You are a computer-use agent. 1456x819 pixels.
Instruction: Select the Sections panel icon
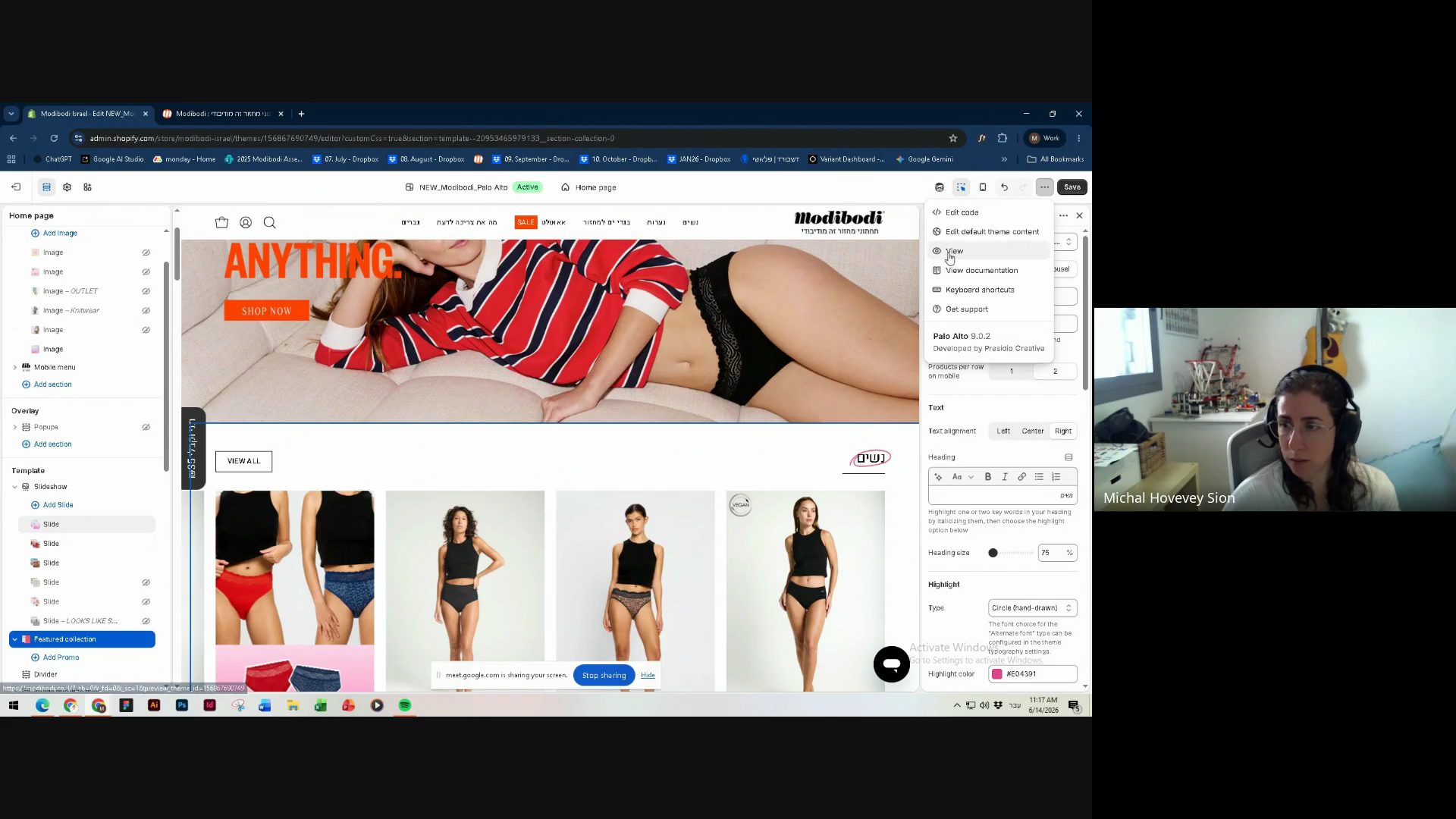point(46,187)
